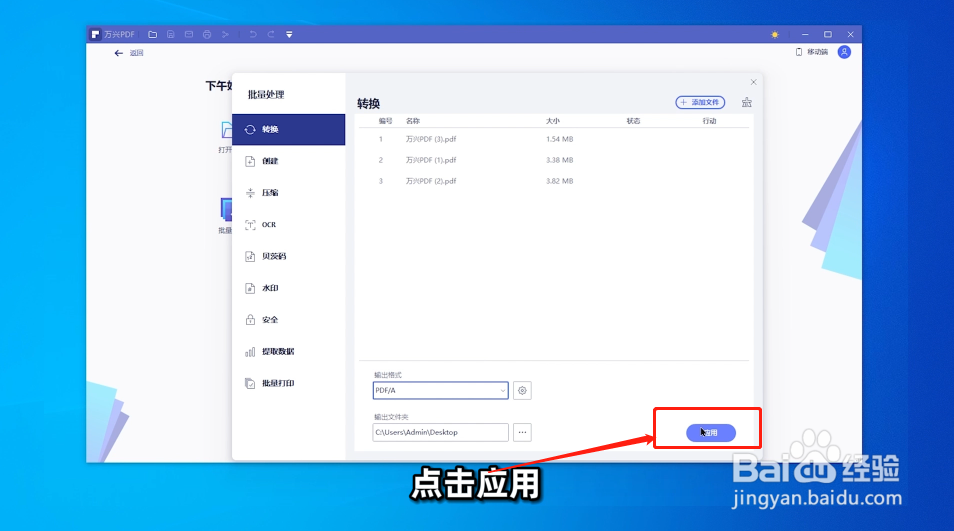Select the 水印 tab in batch sidebar
The image size is (954, 531).
[x=288, y=288]
